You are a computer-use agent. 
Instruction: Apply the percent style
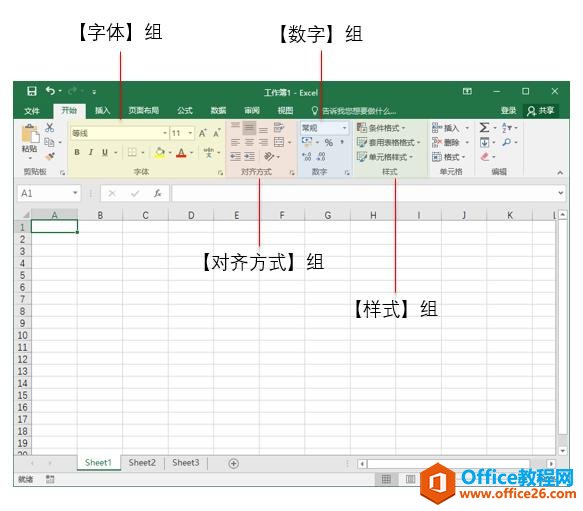329,142
